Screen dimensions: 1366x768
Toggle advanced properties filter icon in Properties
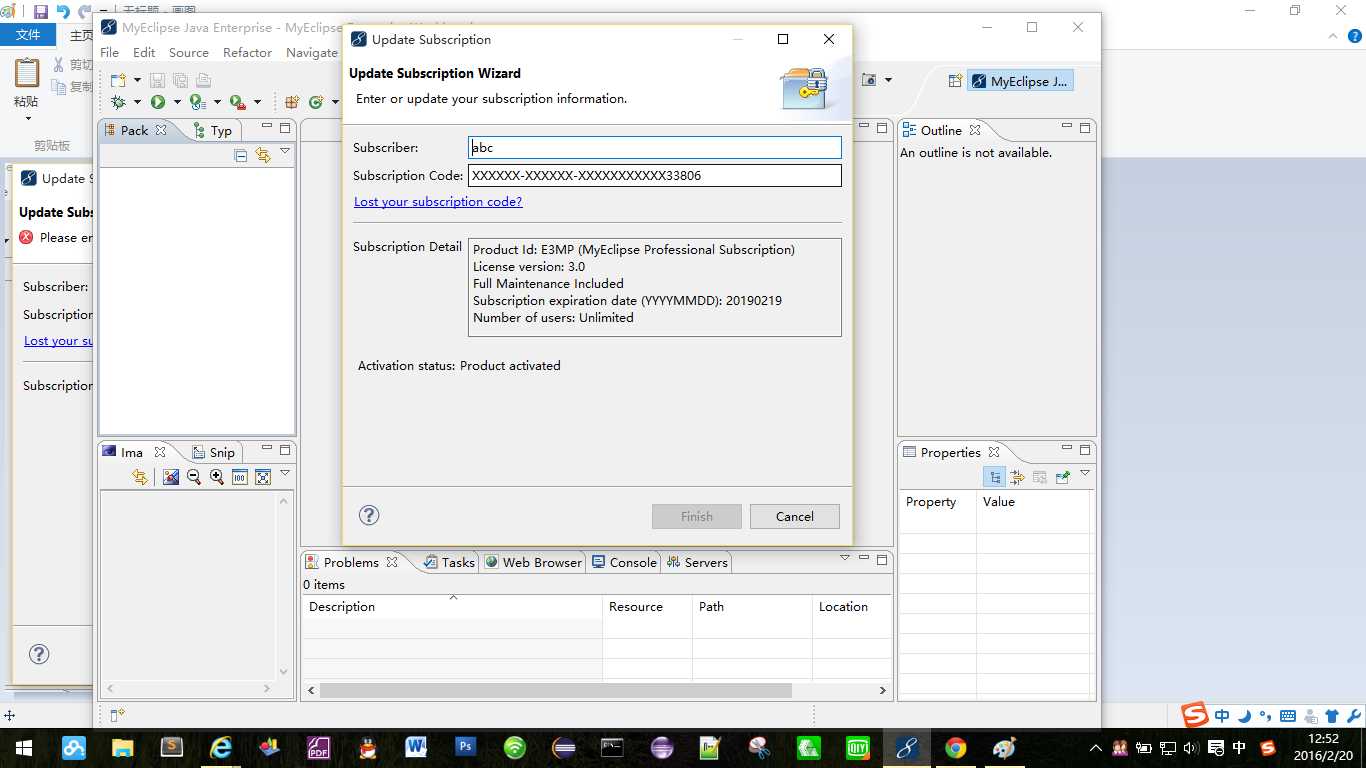(x=1017, y=478)
